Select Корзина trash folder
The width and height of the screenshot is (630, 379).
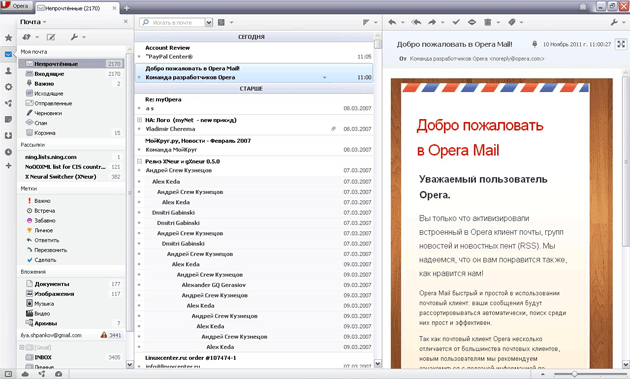point(71,133)
